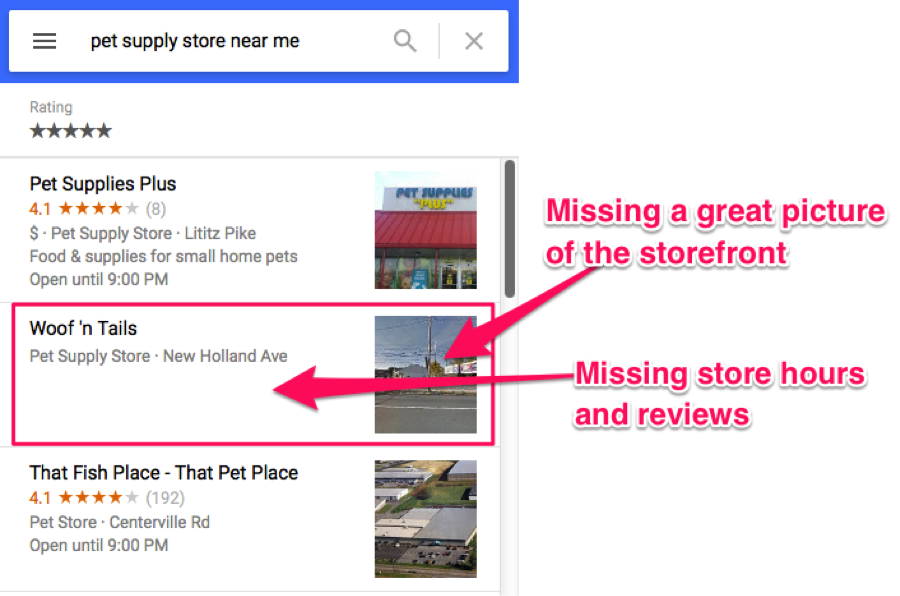Click That Fish Place 4.1 star rating
Viewport: 900px width, 596px height.
click(84, 497)
